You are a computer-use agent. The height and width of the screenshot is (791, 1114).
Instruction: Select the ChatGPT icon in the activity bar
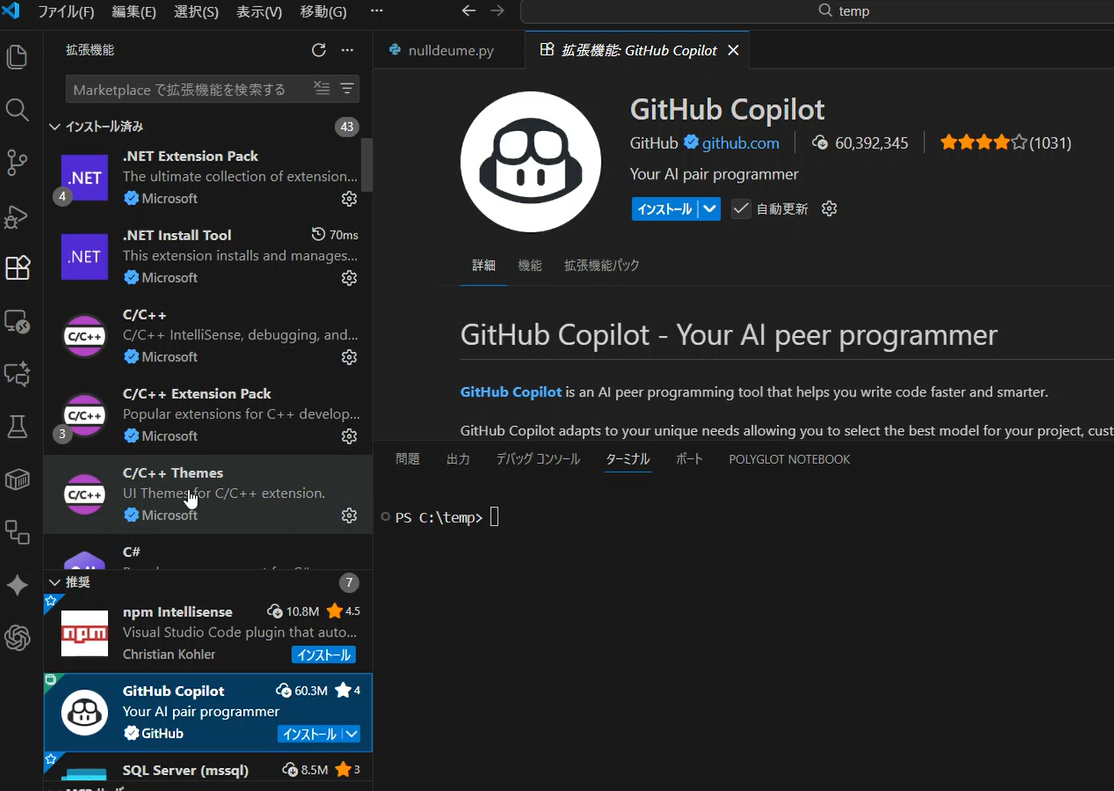click(x=18, y=638)
